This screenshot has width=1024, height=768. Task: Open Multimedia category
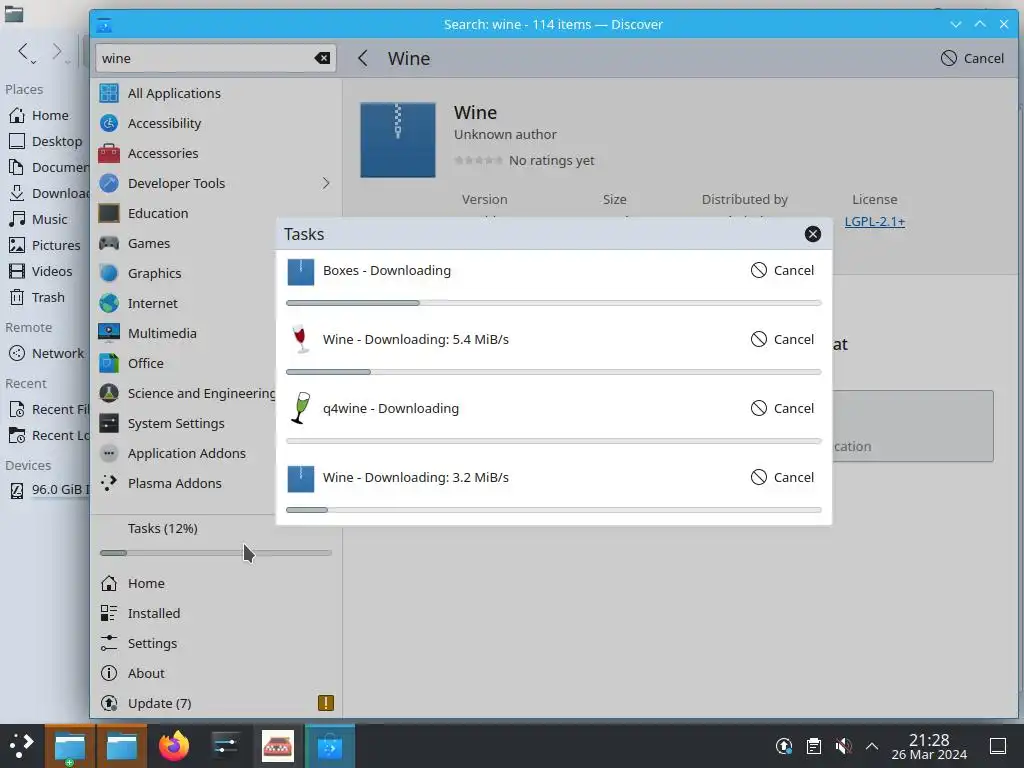185,334
